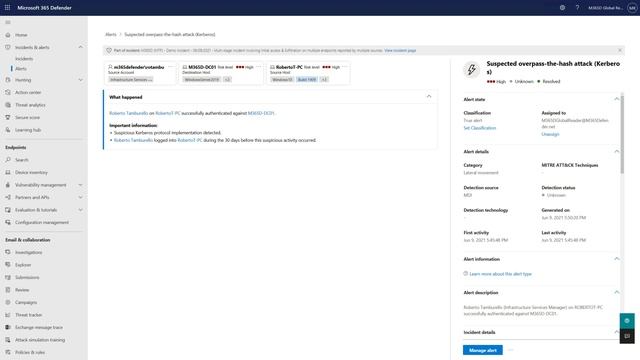Click the Home icon in sidebar

click(8, 35)
